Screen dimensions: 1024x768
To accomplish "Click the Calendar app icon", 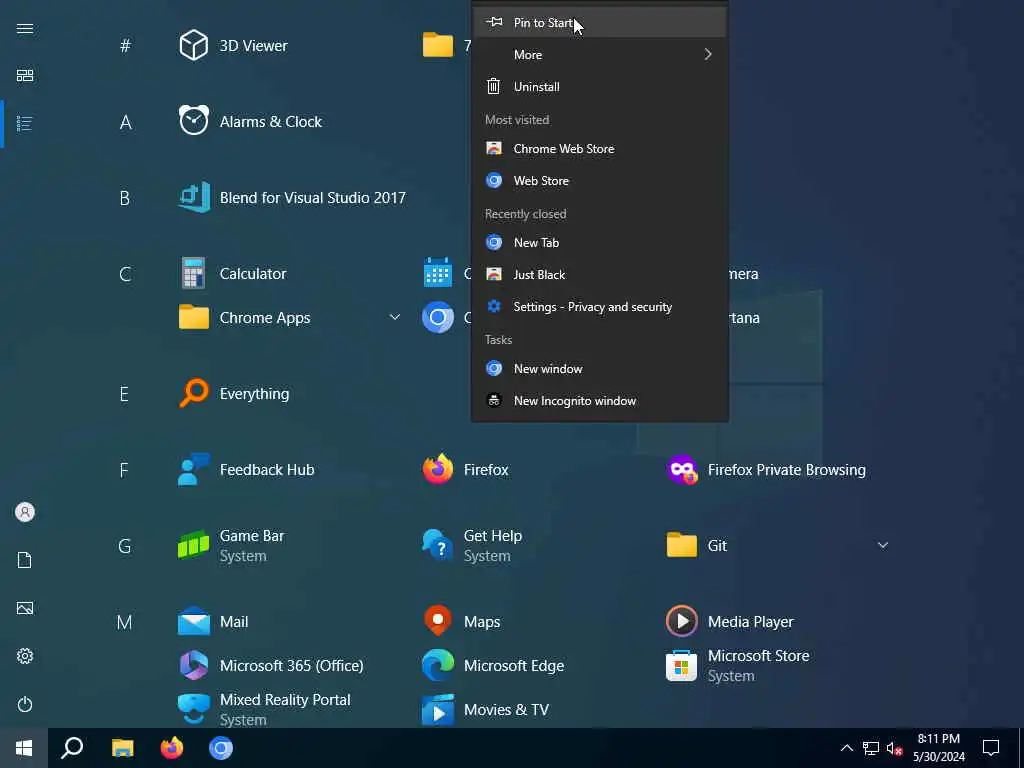I will click(x=438, y=273).
